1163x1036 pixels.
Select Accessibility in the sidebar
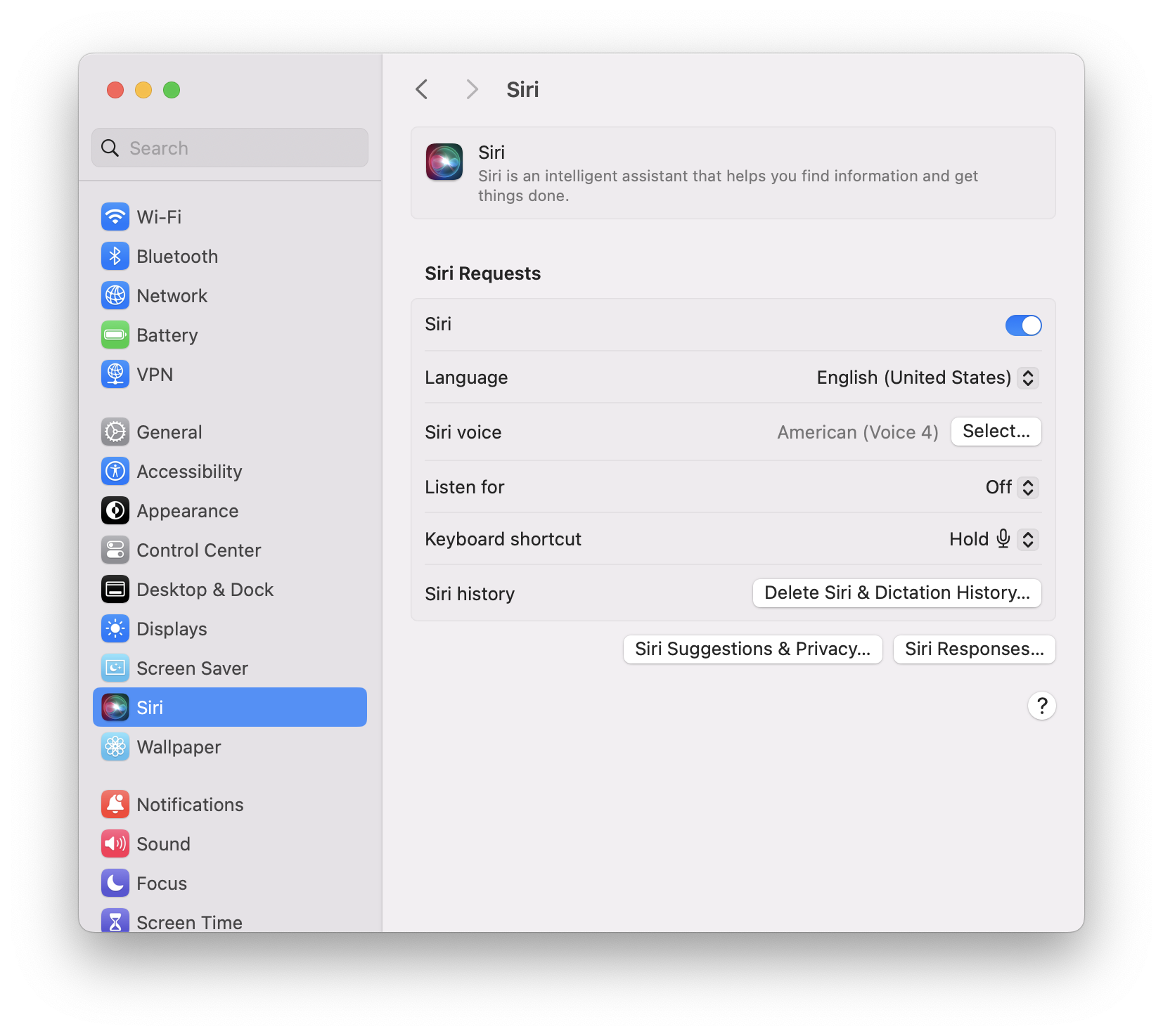point(230,471)
